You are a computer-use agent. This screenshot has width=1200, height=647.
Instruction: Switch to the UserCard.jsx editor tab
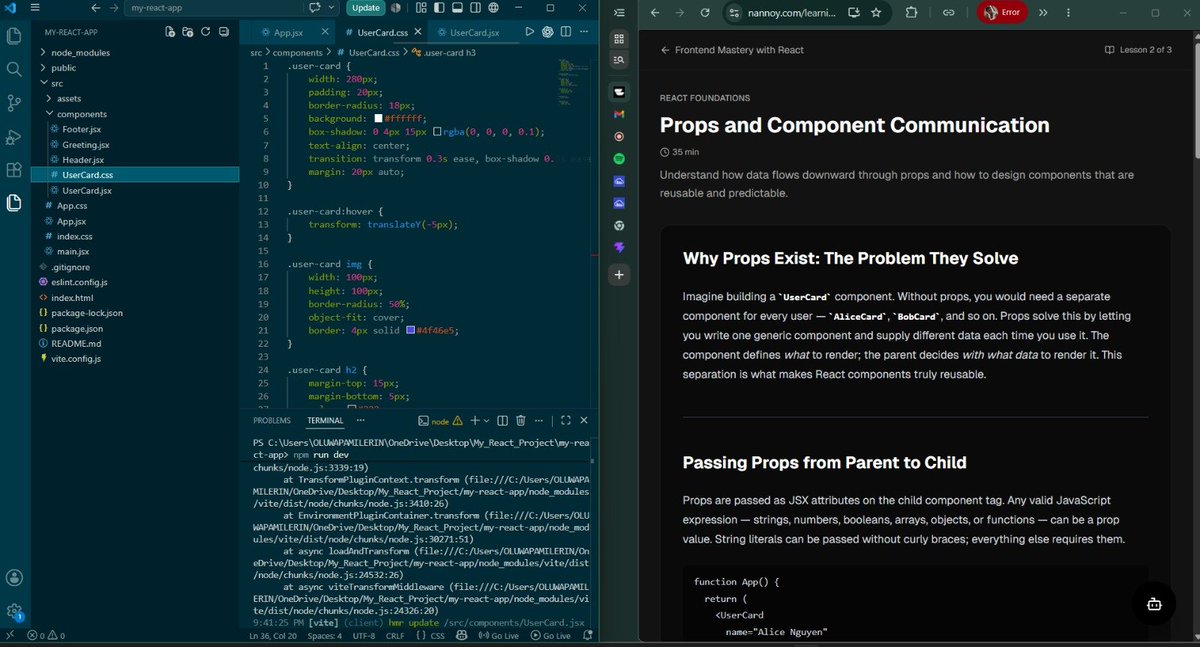click(x=473, y=32)
